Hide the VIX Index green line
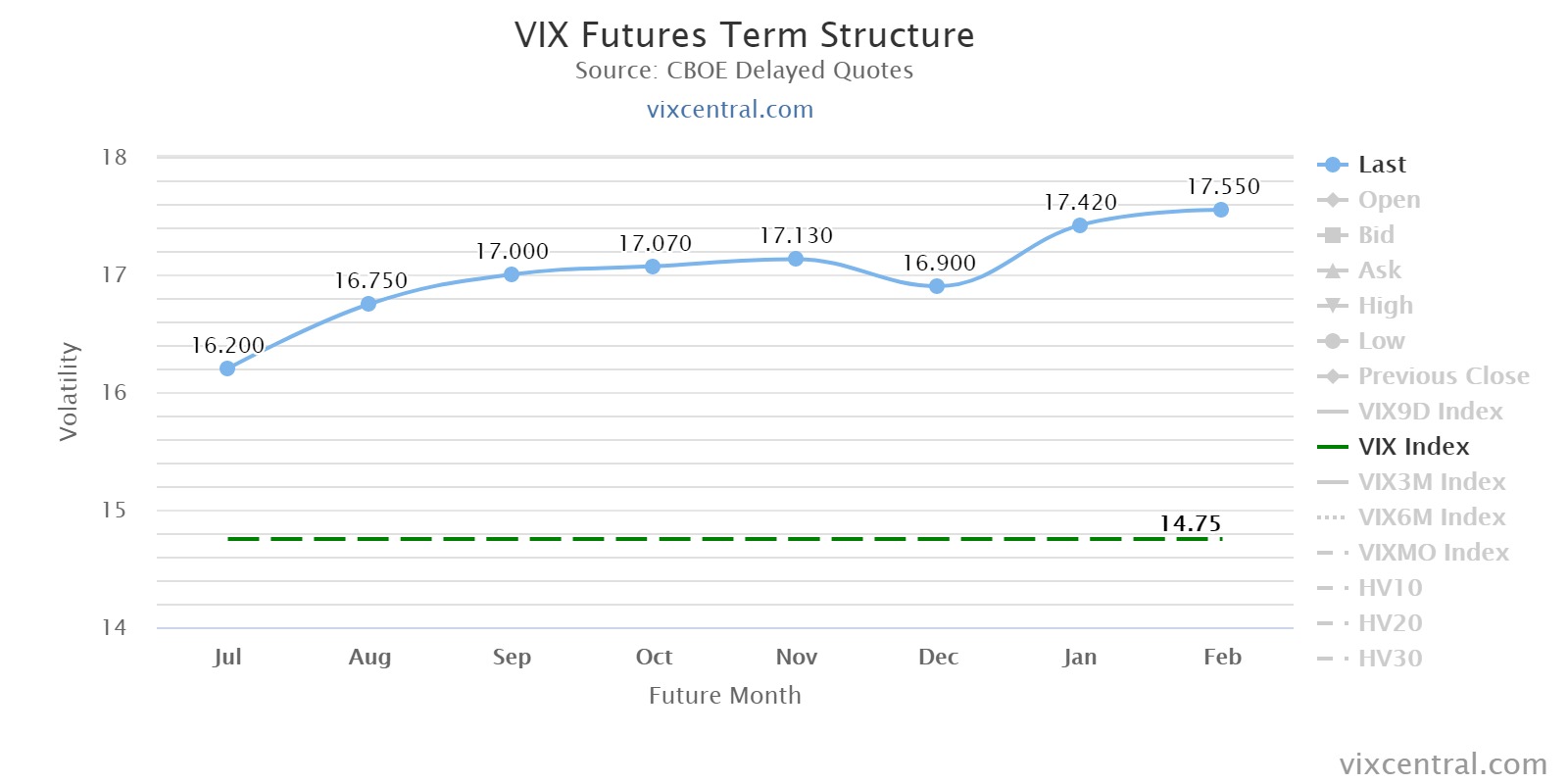The height and width of the screenshot is (784, 1568). pos(1412,447)
